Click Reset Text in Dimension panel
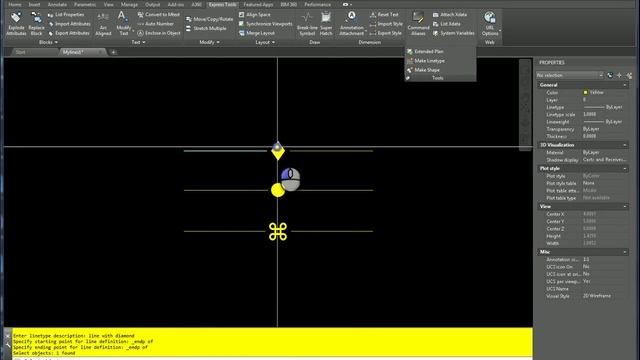The height and width of the screenshot is (360, 640). pyautogui.click(x=384, y=15)
